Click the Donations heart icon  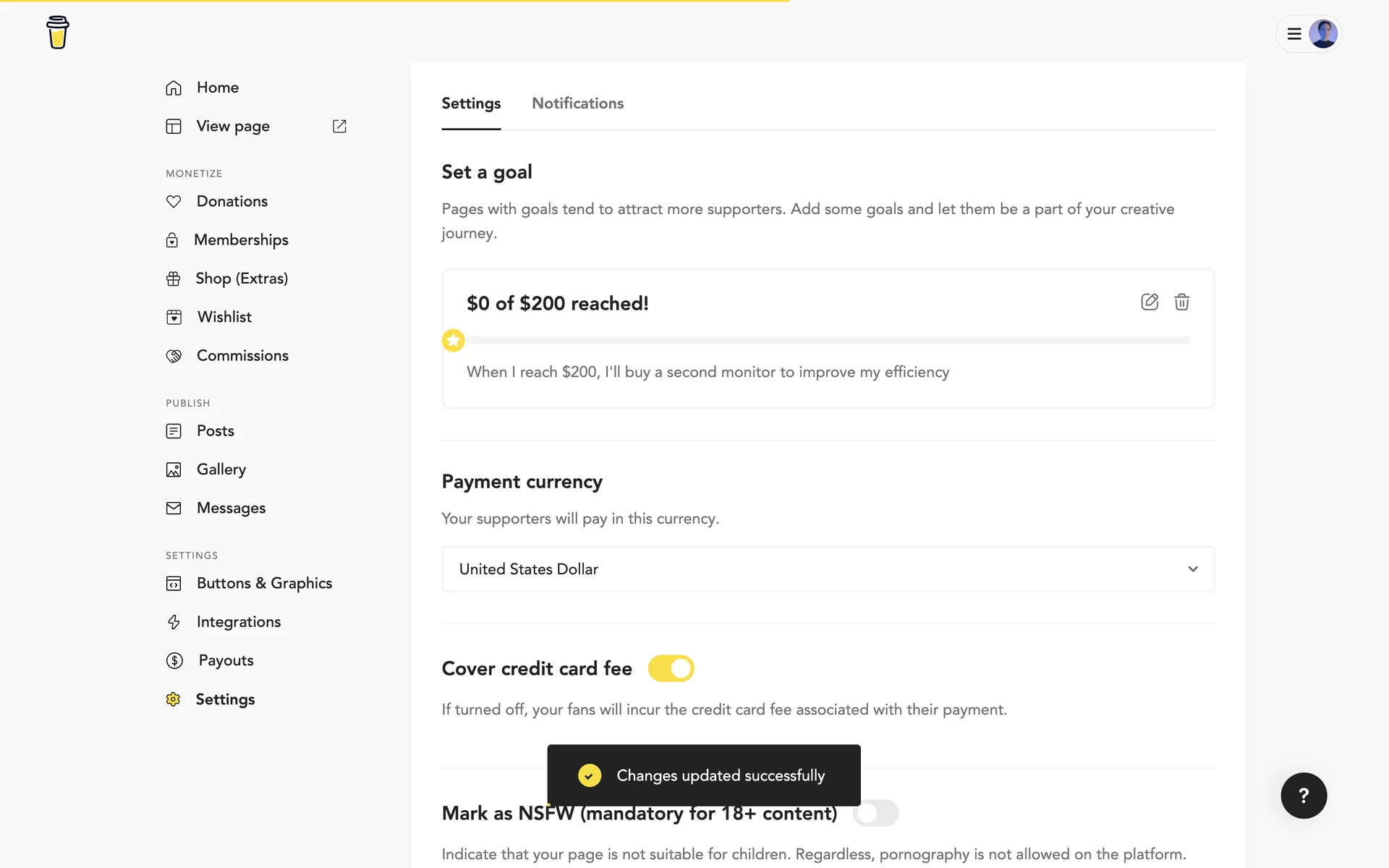174,201
